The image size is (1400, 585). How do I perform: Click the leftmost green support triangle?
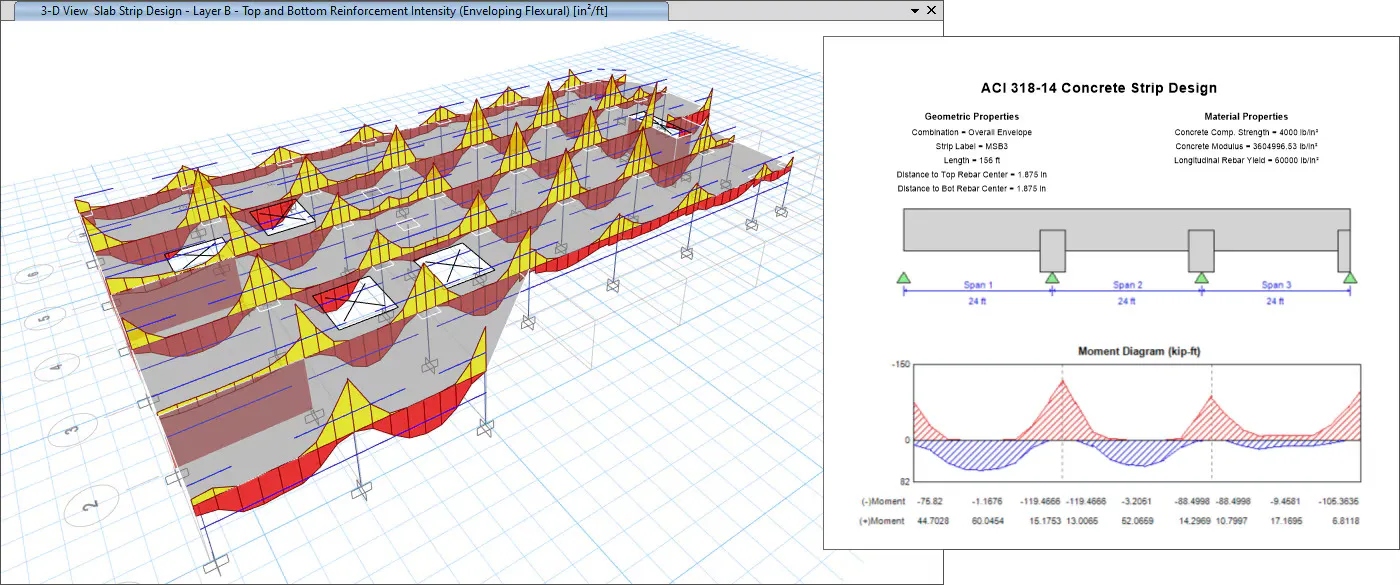coord(903,278)
